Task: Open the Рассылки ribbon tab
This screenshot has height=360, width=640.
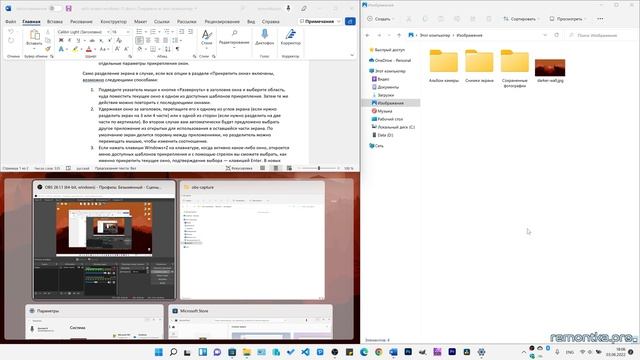Action: [x=187, y=21]
